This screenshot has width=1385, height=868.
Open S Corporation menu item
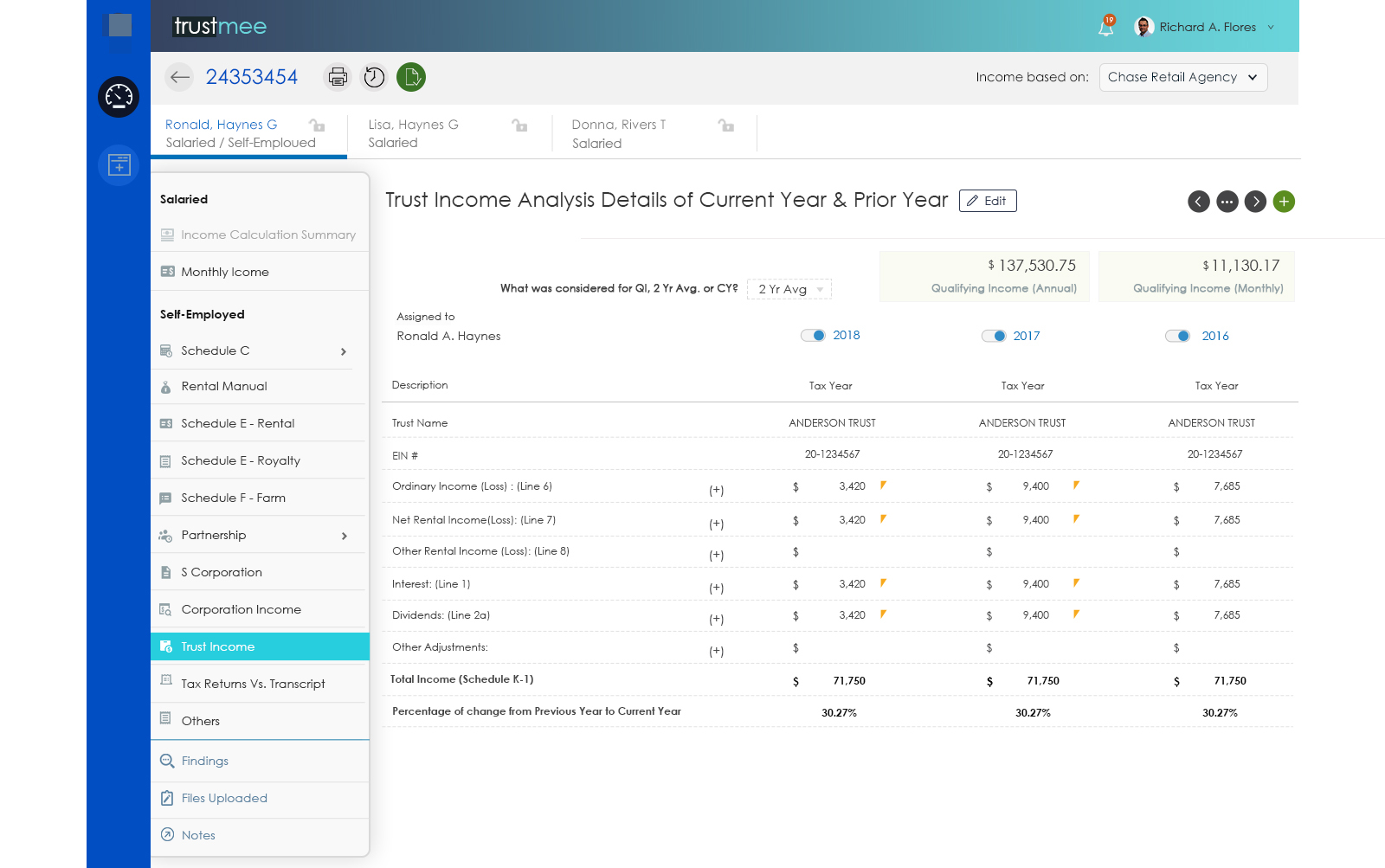260,572
